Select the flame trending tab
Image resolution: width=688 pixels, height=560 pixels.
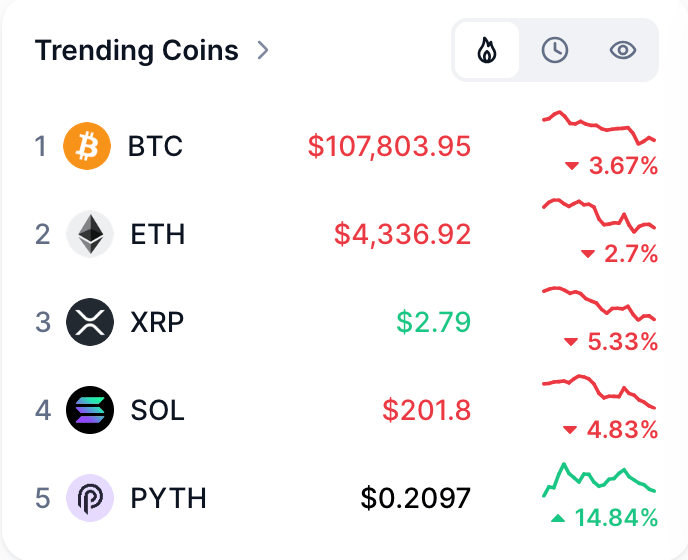[x=487, y=50]
